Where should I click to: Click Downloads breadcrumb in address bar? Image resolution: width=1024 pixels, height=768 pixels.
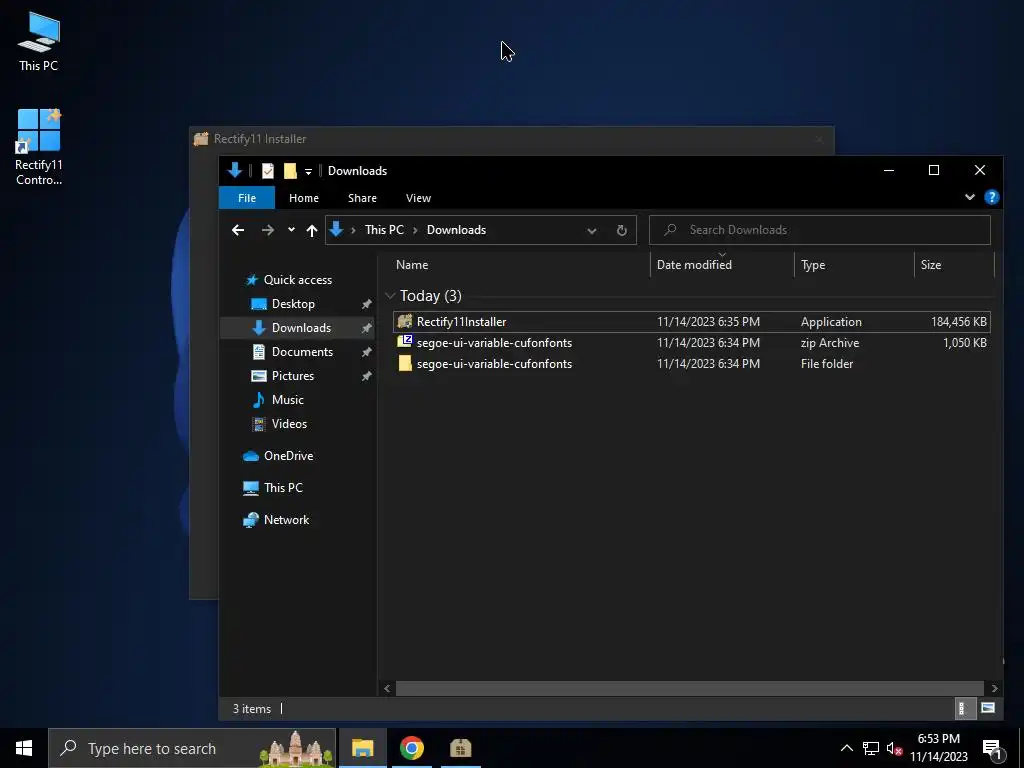click(456, 230)
